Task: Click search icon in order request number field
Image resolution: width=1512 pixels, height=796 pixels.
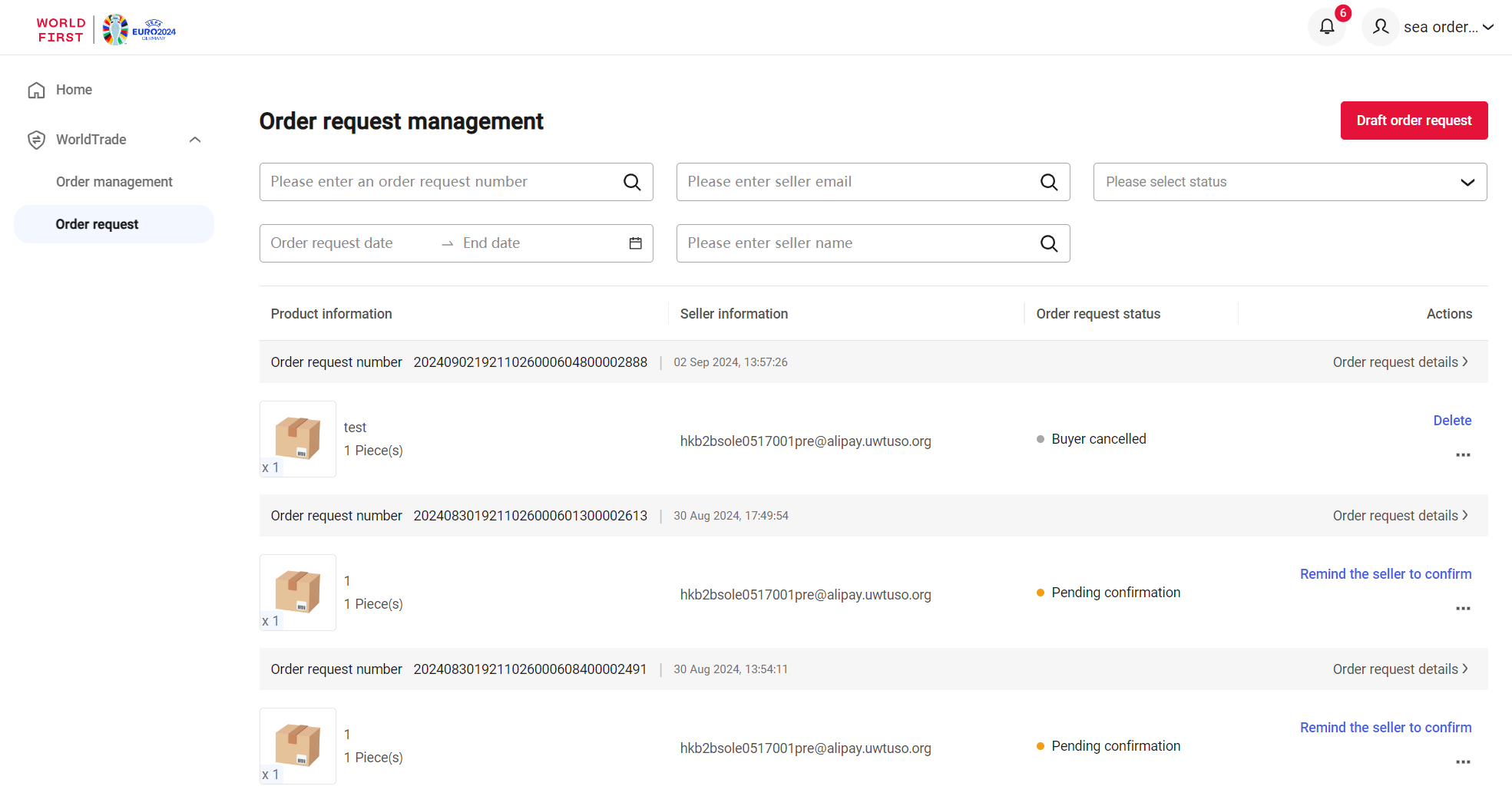Action: coord(631,182)
